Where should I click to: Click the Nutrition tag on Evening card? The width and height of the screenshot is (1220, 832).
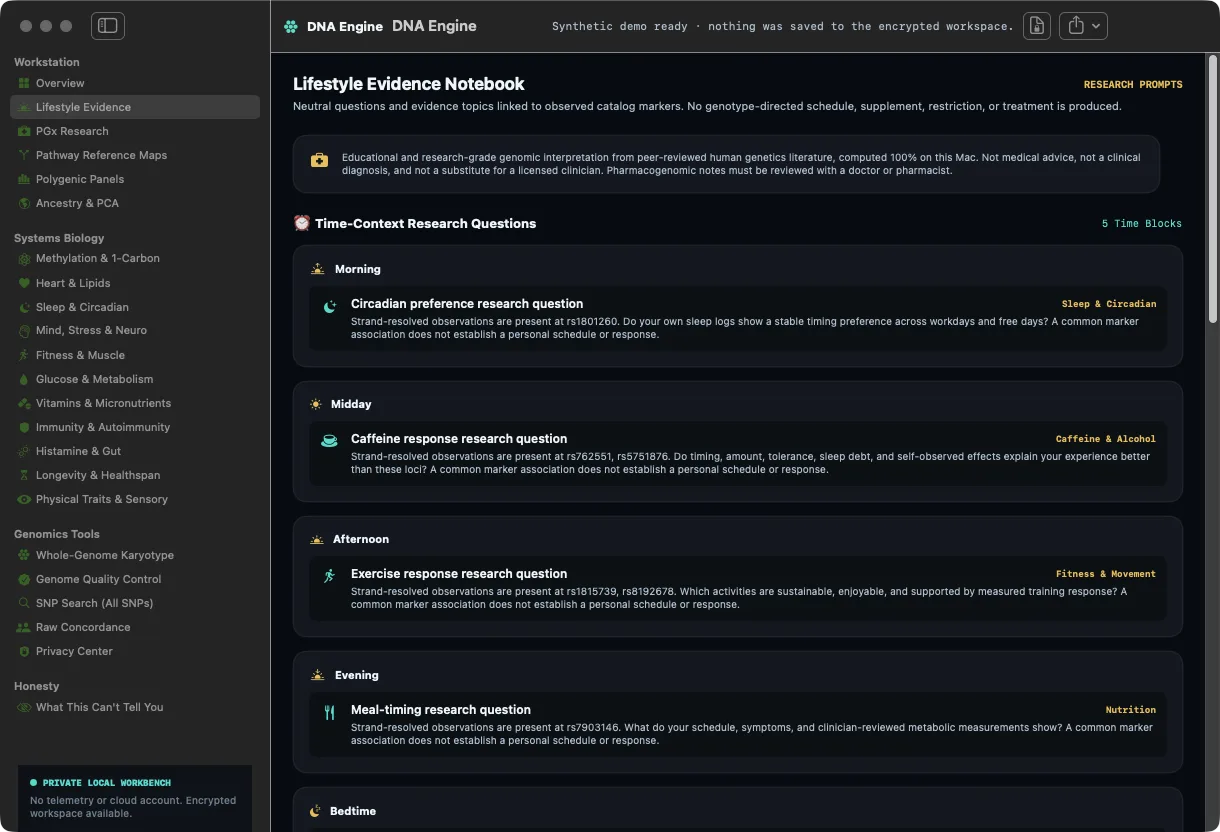(x=1131, y=710)
